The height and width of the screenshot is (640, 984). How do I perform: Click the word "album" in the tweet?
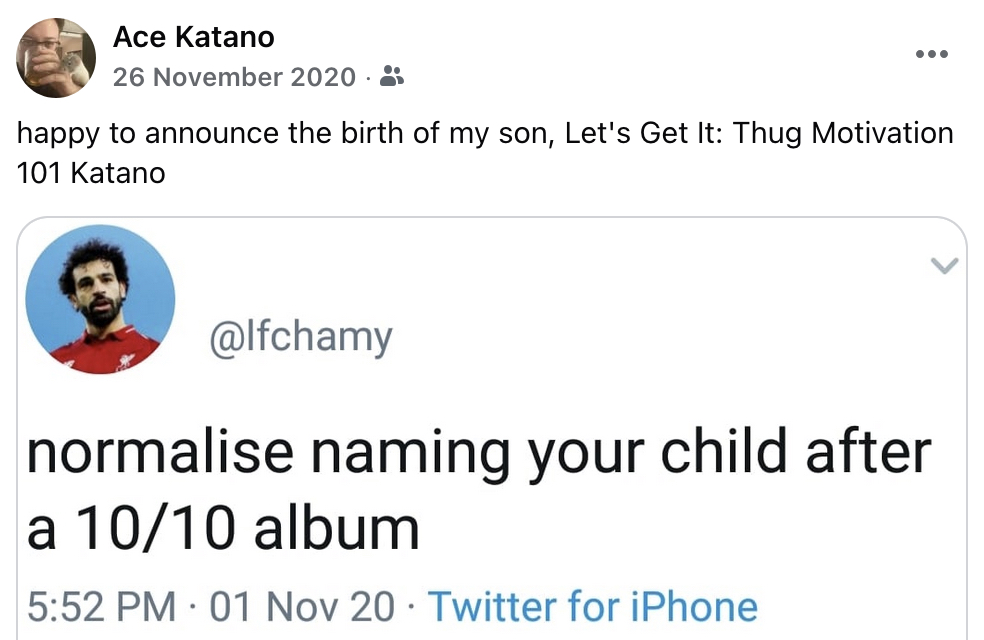point(336,527)
